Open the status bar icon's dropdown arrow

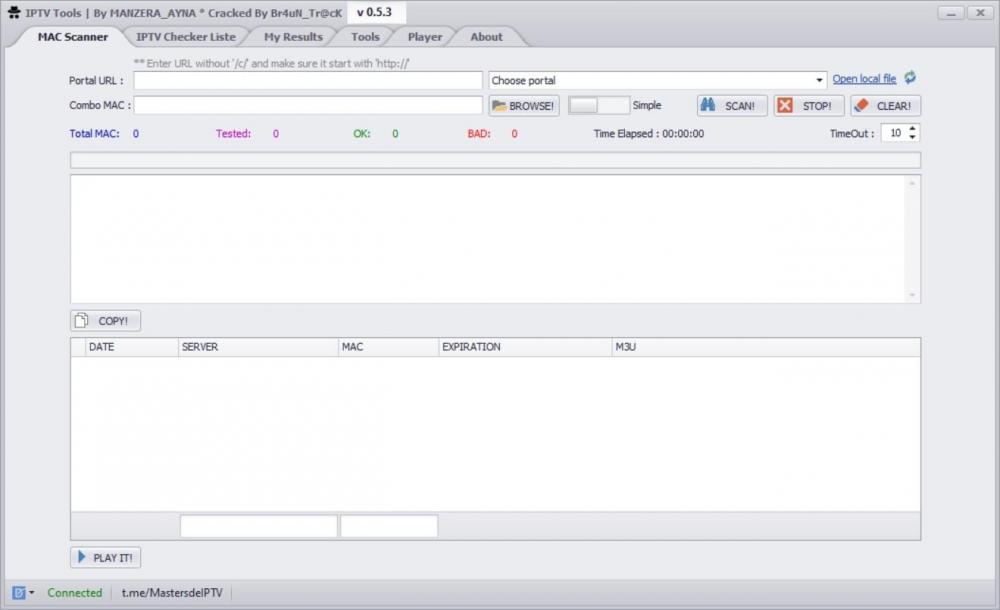31,593
